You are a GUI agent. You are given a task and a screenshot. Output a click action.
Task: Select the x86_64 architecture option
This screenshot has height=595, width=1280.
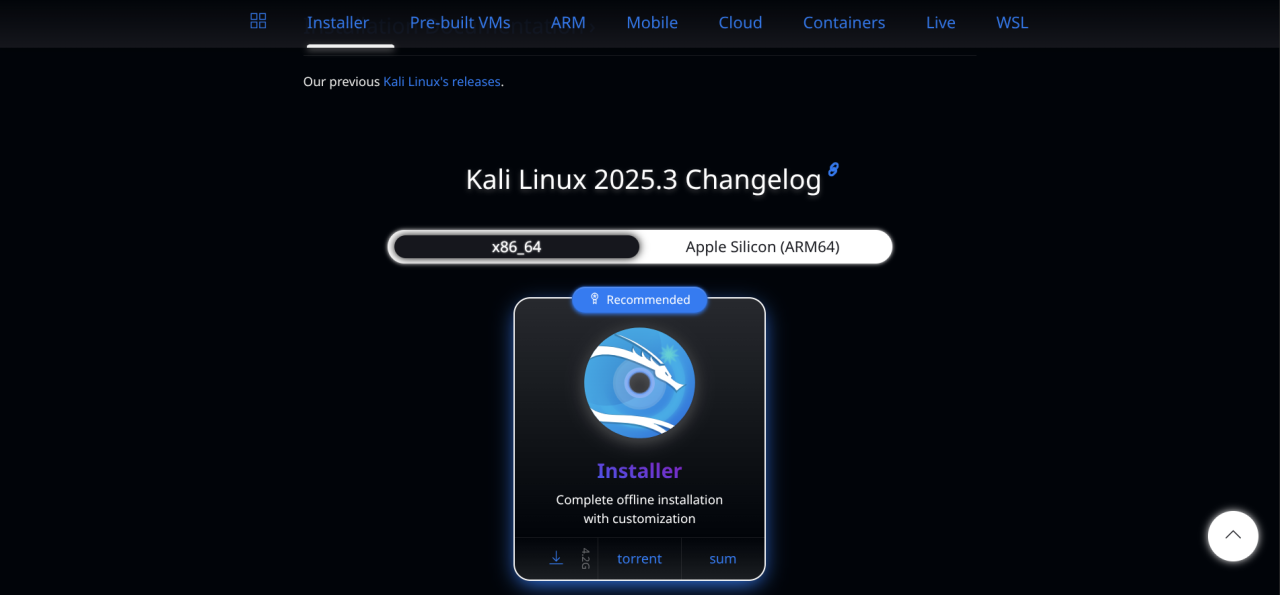coord(515,246)
